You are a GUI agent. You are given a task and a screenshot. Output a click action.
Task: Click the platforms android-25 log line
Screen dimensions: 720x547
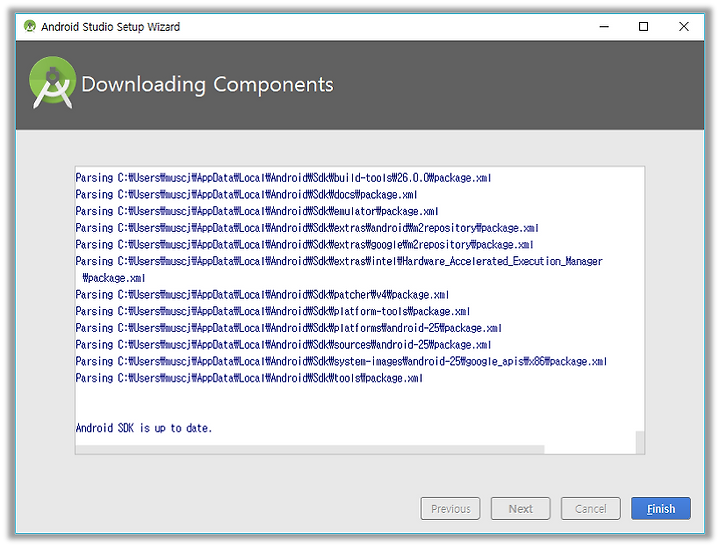(288, 328)
